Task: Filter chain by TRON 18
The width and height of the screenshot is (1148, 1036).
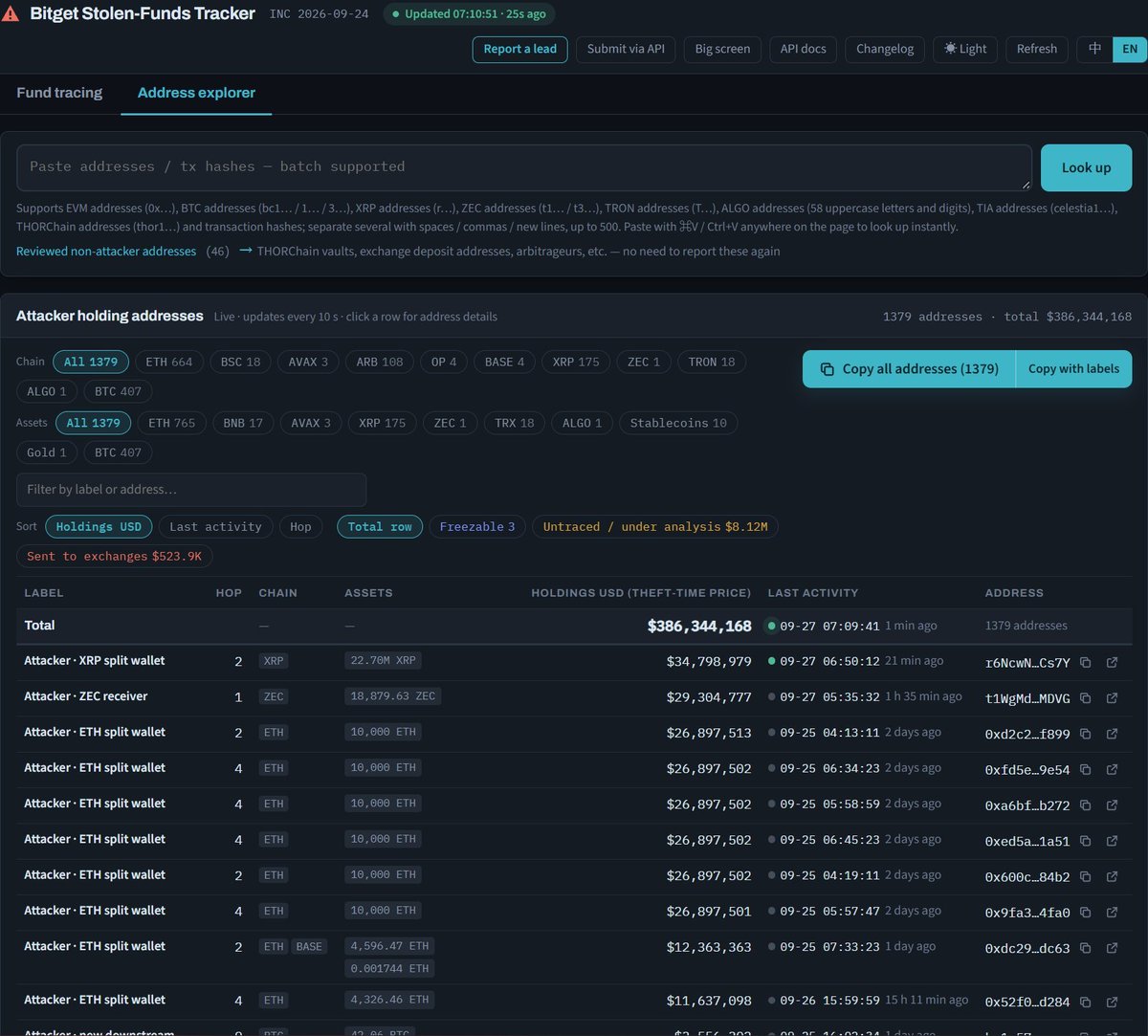Action: click(x=712, y=362)
